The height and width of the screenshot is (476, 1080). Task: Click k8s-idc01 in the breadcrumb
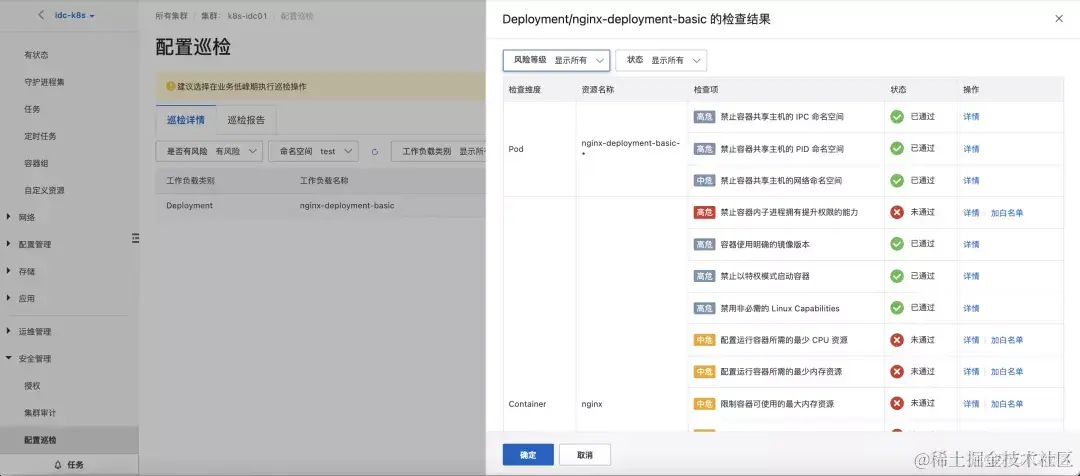coord(248,15)
